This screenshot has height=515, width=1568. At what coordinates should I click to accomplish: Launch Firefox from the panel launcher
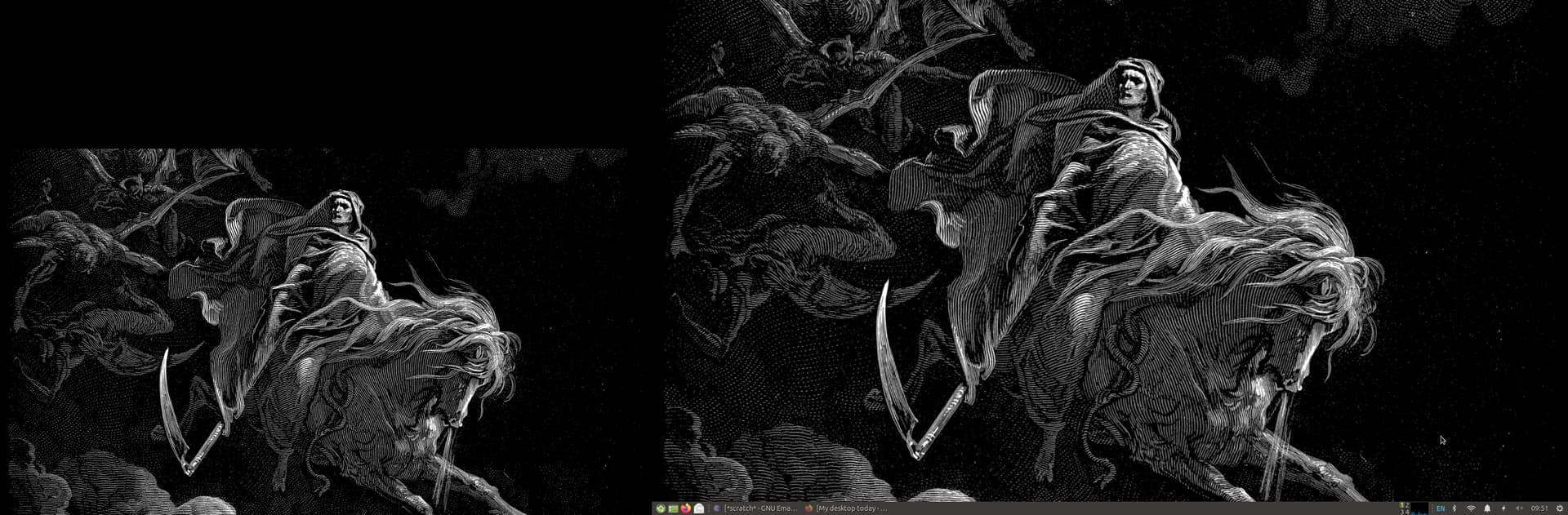click(686, 508)
